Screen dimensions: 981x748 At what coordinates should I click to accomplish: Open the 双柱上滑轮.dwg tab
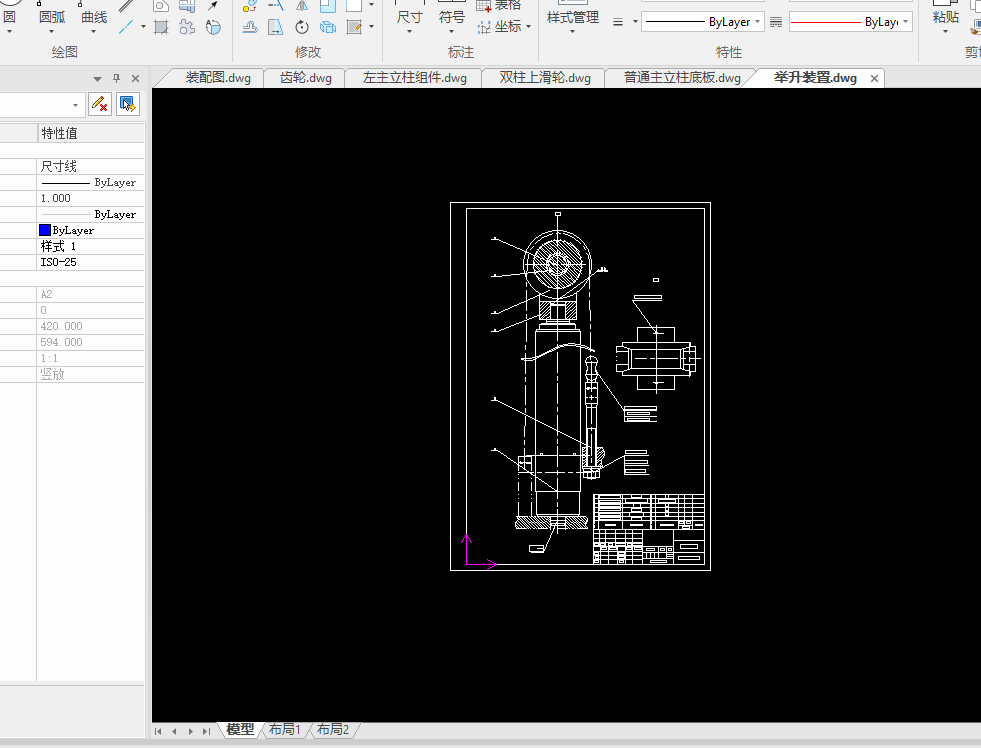544,77
